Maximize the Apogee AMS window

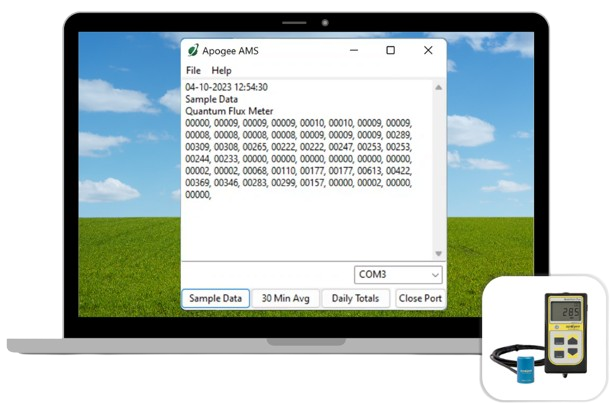390,50
